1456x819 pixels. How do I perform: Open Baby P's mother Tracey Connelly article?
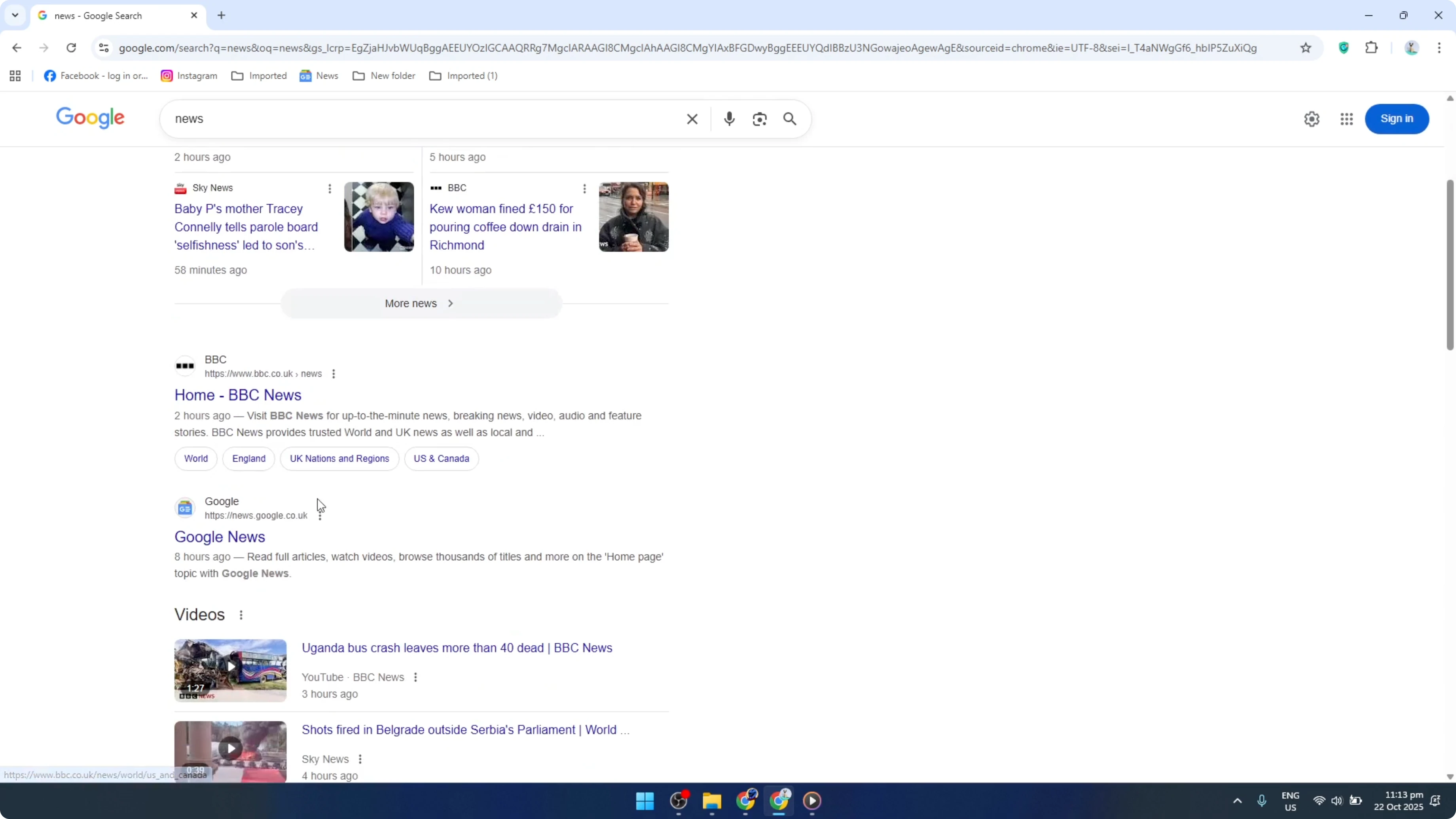point(246,227)
